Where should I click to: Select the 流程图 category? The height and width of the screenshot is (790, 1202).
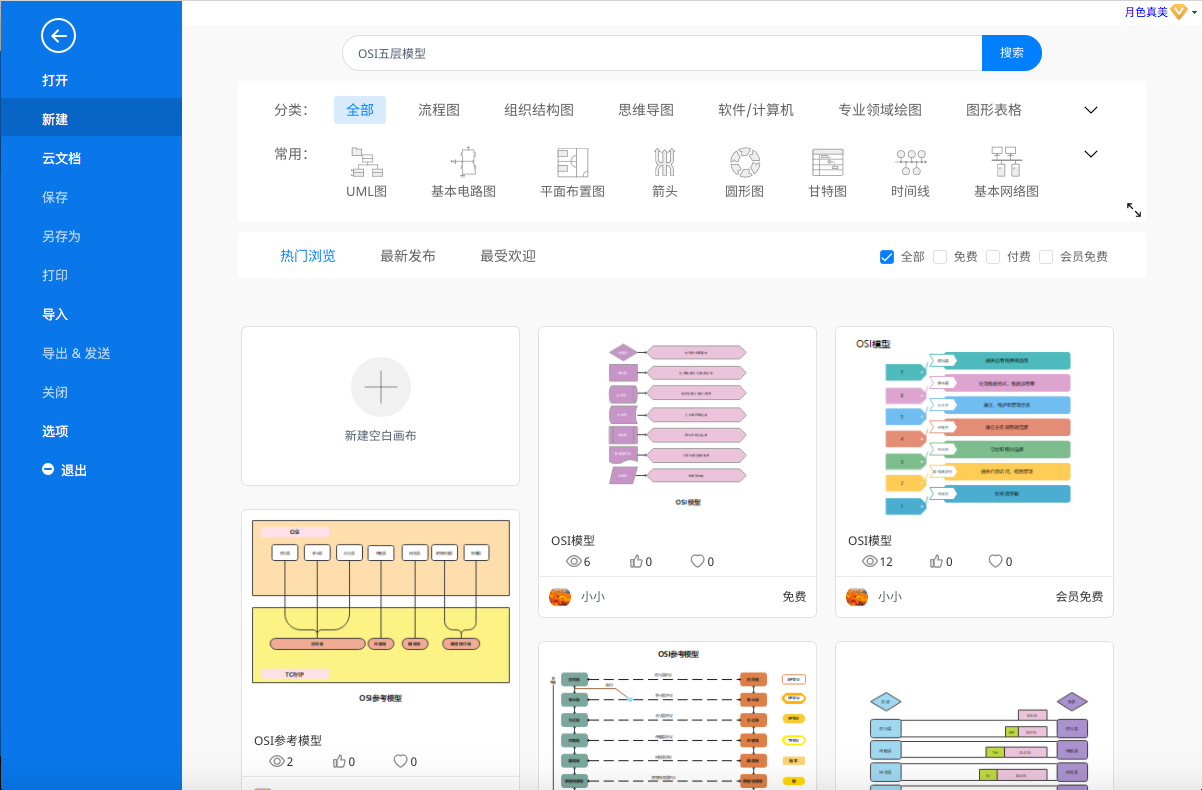pos(439,110)
